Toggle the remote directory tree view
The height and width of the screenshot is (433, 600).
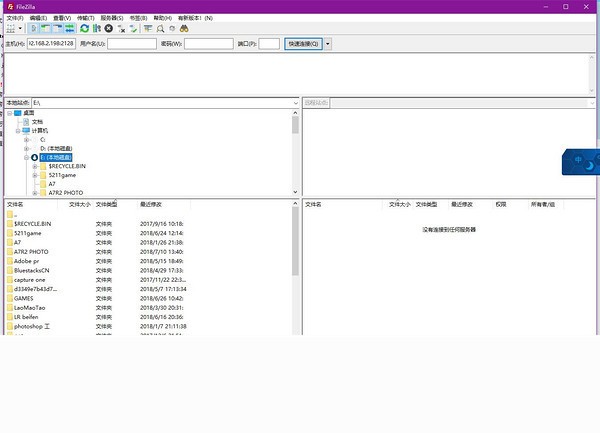tap(57, 28)
